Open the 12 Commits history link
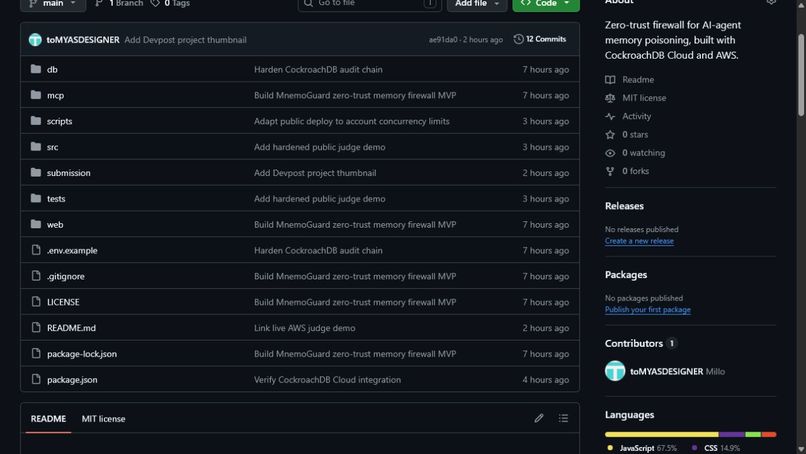Screen dimensions: 806x454 tap(540, 39)
